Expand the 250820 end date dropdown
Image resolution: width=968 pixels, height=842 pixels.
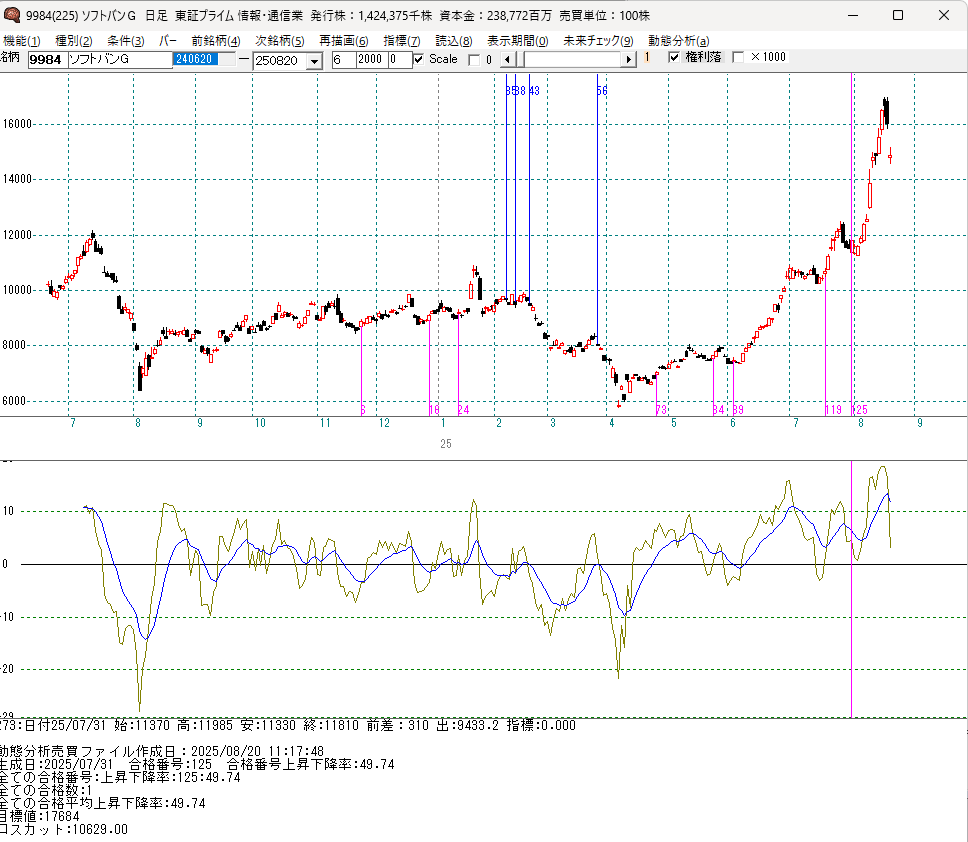tap(314, 60)
